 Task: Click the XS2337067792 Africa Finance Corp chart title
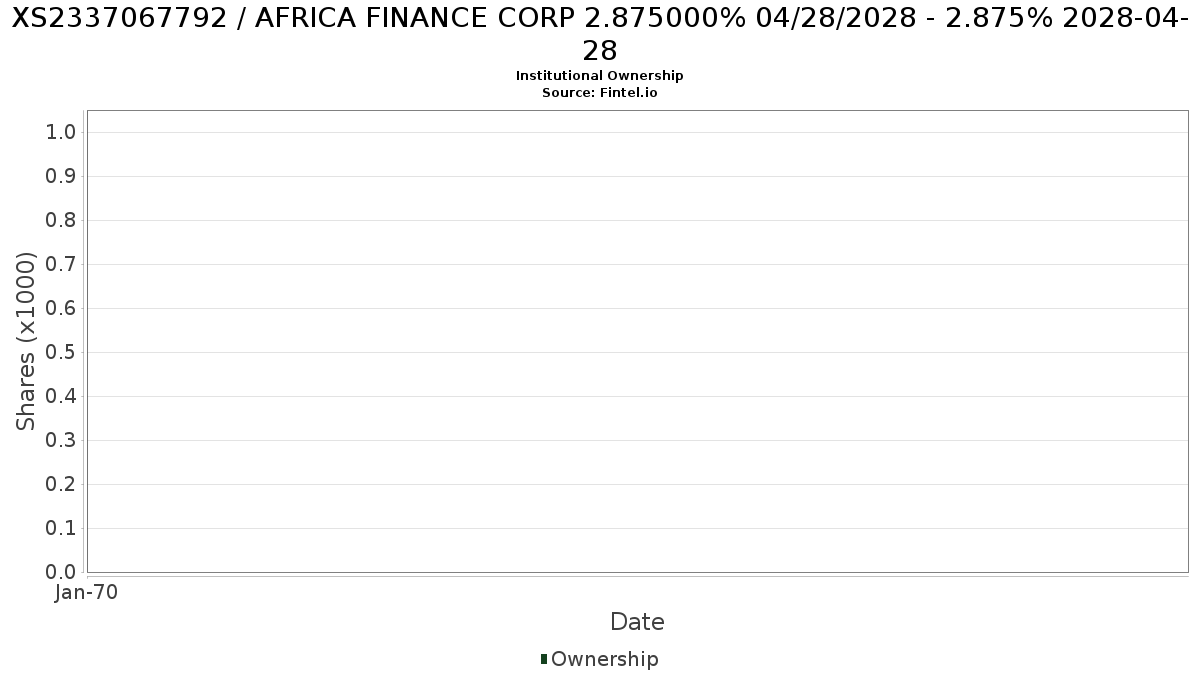[600, 33]
